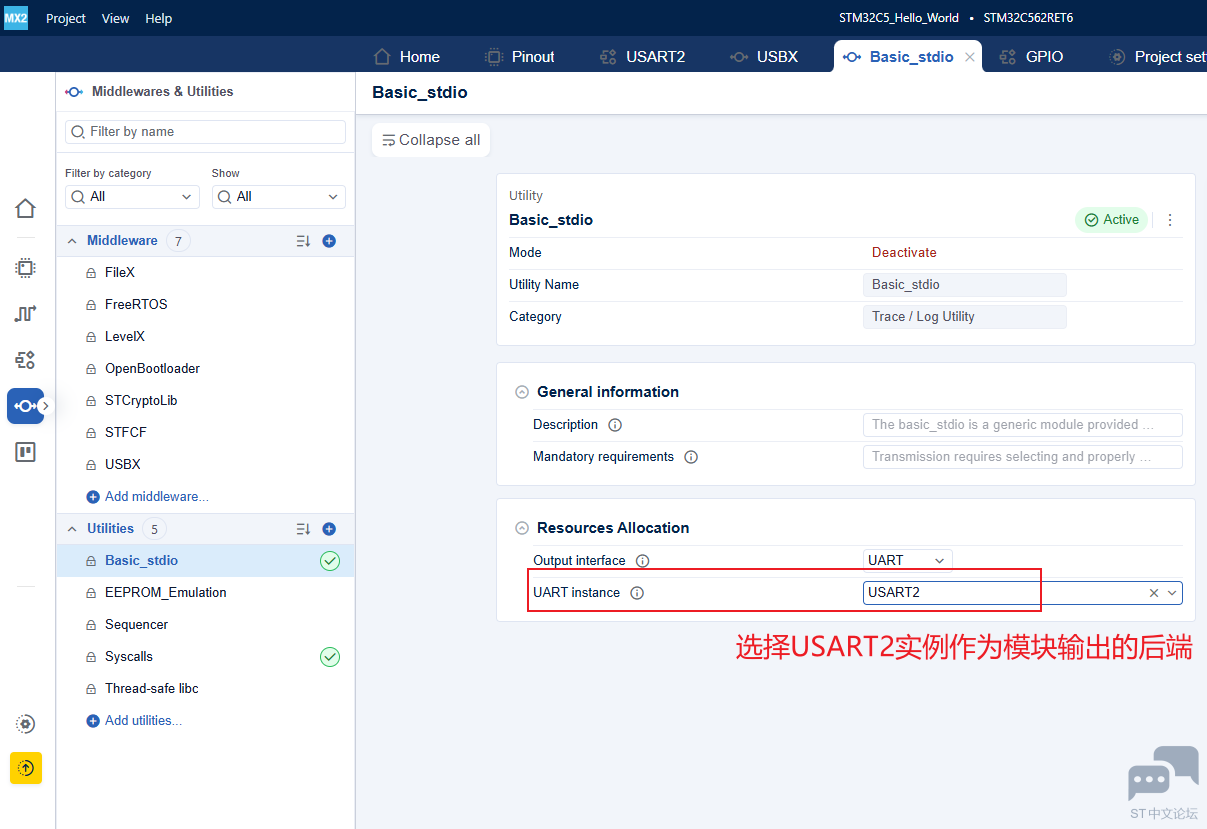Viewport: 1207px width, 829px height.
Task: Click the Trace / Log Utility category field
Action: (x=965, y=317)
